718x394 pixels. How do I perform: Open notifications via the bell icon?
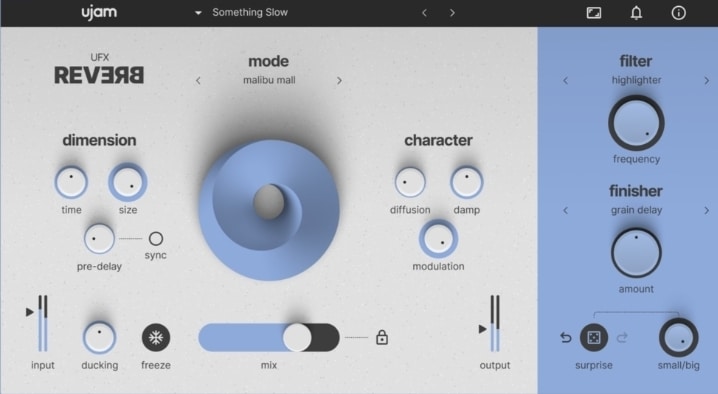[x=636, y=13]
